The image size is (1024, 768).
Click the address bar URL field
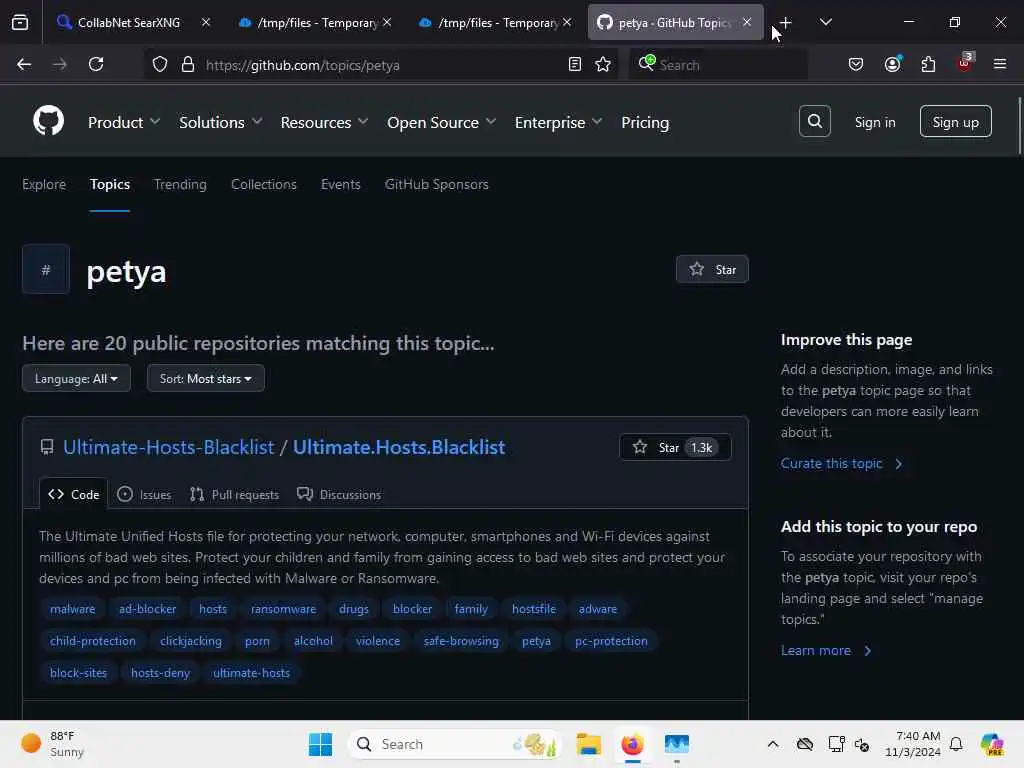pyautogui.click(x=382, y=65)
